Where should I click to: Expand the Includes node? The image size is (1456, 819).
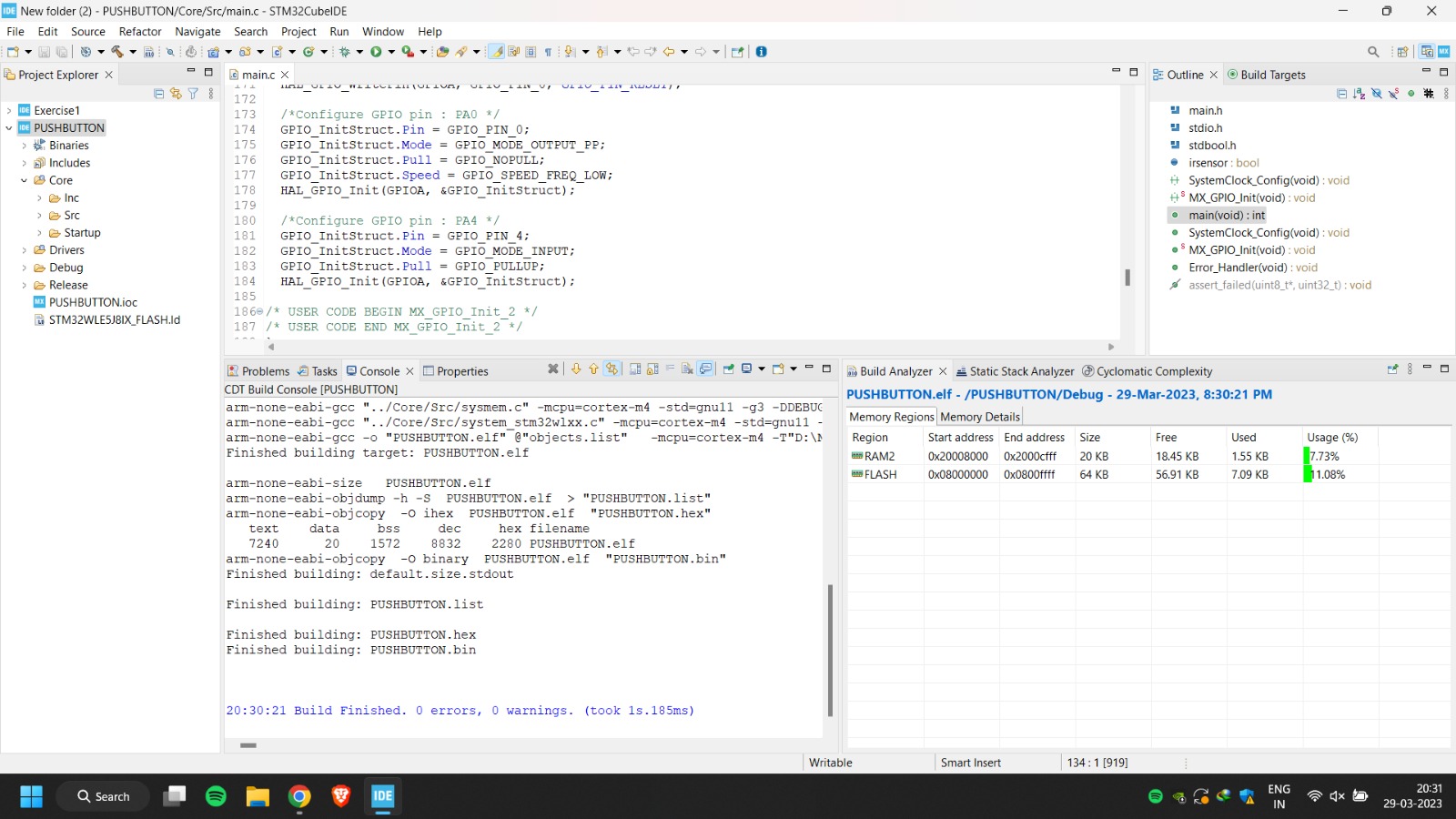pos(25,163)
